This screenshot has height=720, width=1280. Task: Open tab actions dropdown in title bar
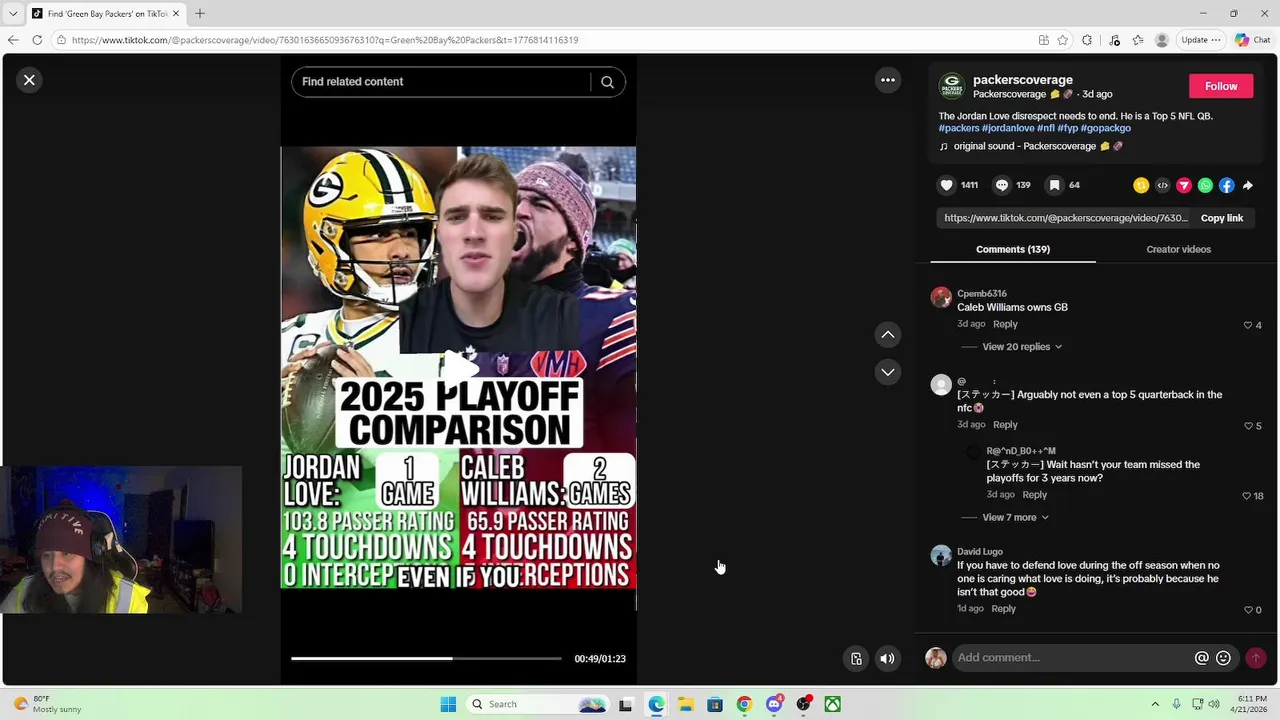(x=13, y=13)
